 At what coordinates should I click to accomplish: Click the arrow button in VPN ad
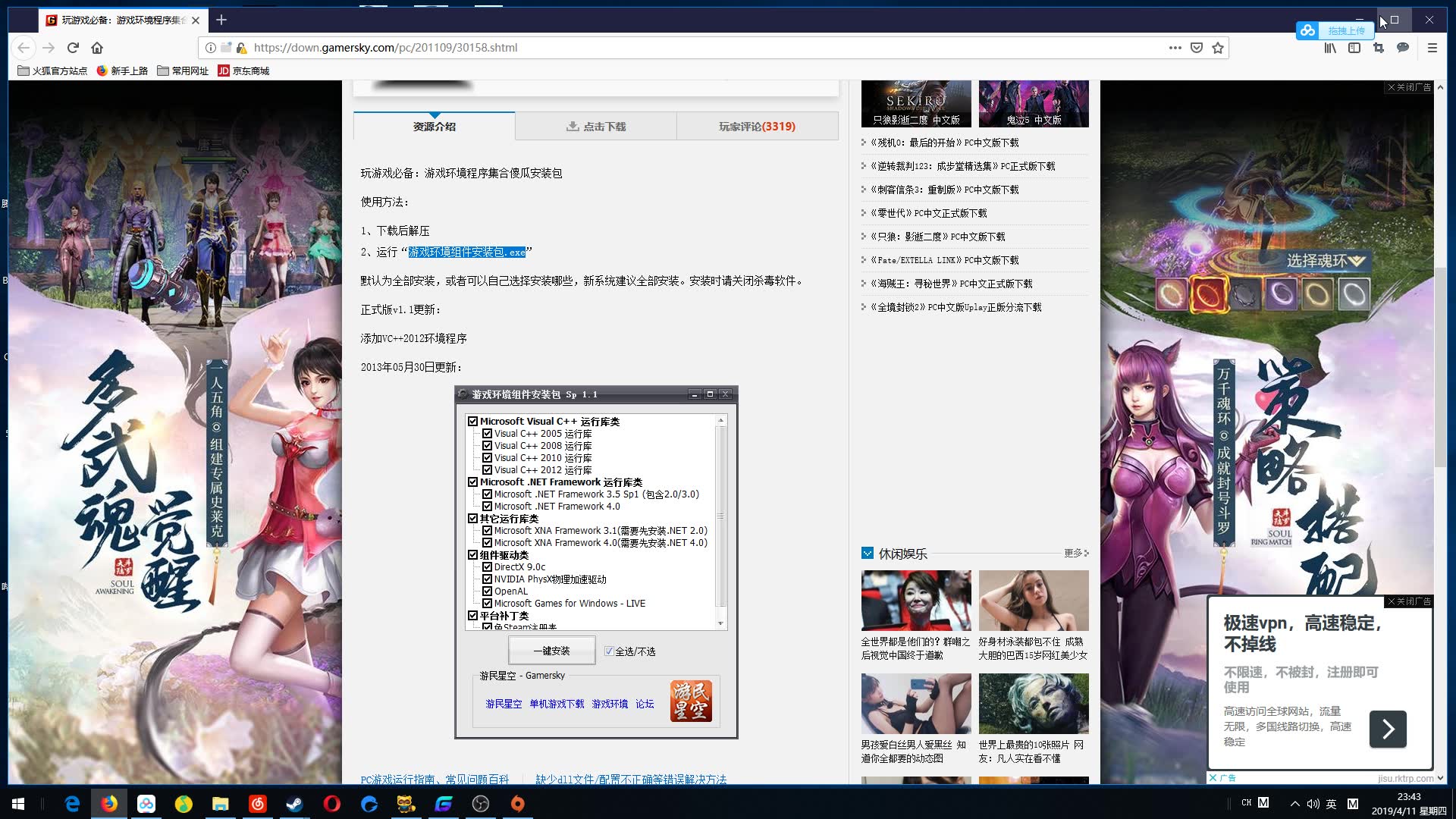tap(1388, 729)
